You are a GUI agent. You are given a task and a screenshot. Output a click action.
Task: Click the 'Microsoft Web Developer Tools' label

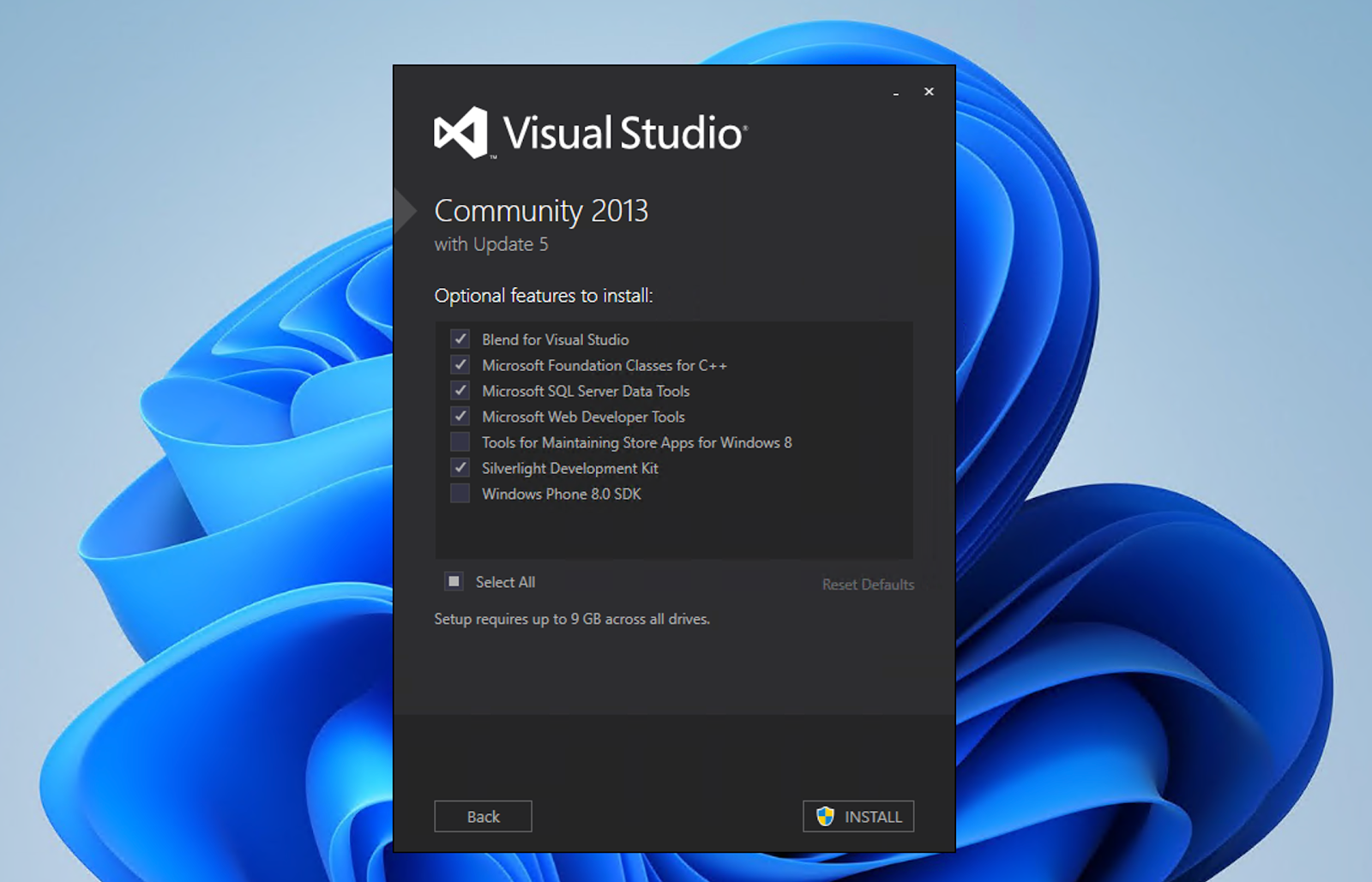pos(583,417)
